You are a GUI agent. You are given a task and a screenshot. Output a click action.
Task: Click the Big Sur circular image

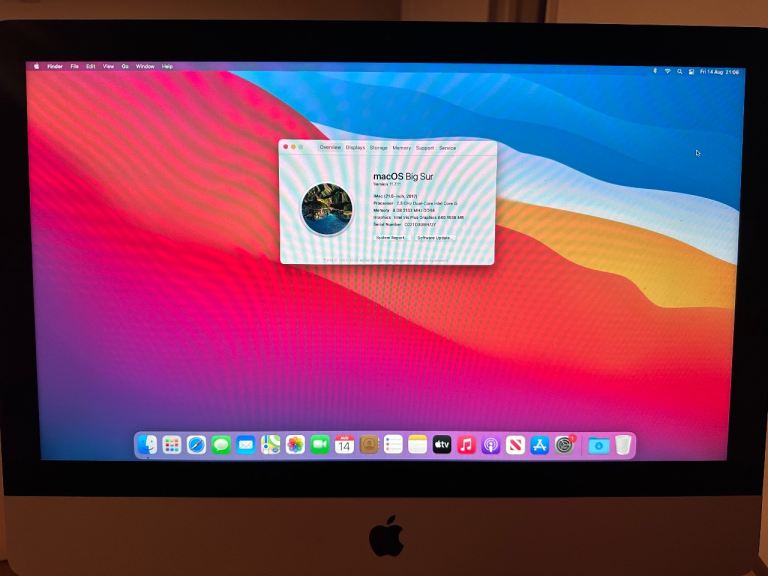coord(327,209)
